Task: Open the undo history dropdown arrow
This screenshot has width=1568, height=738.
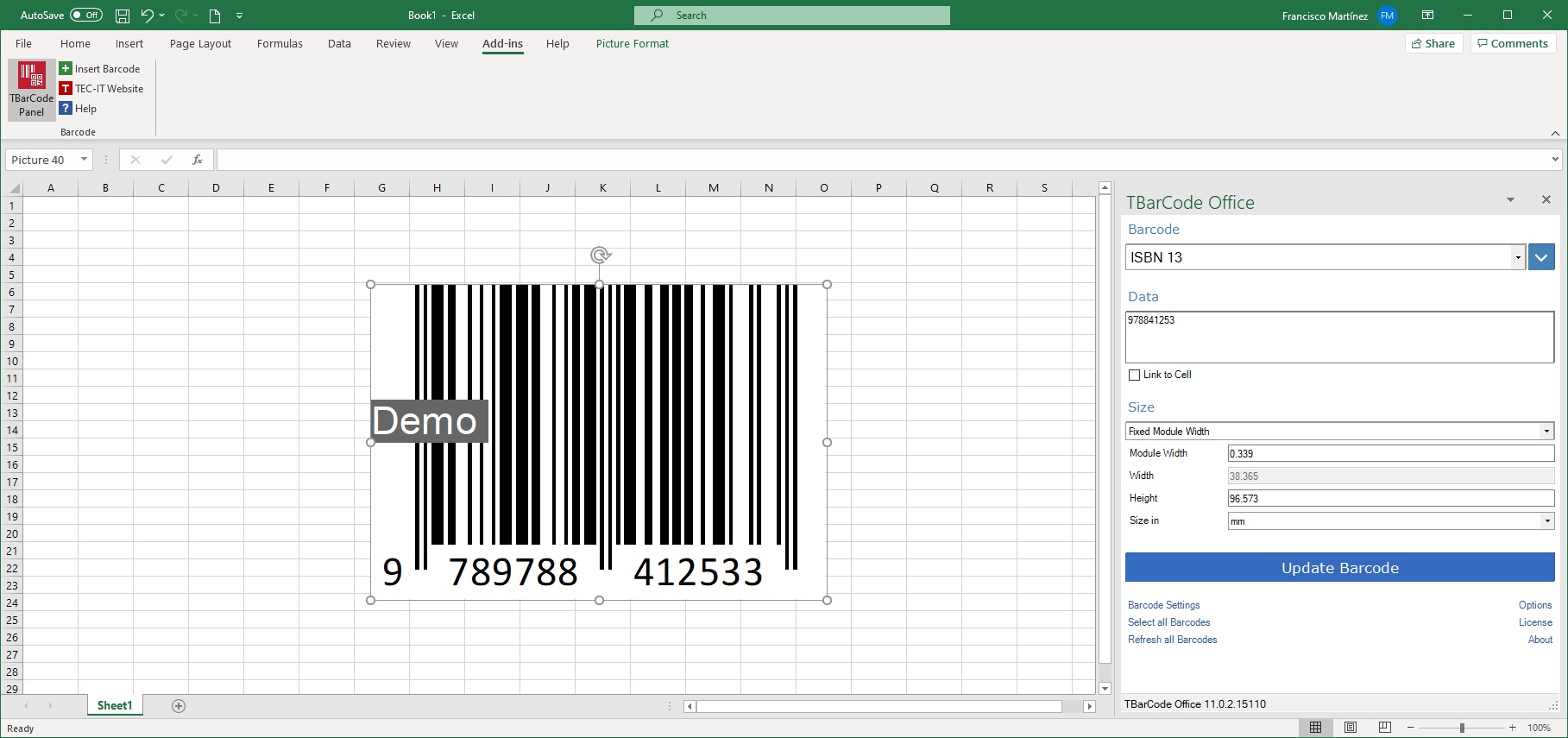Action: [162, 16]
